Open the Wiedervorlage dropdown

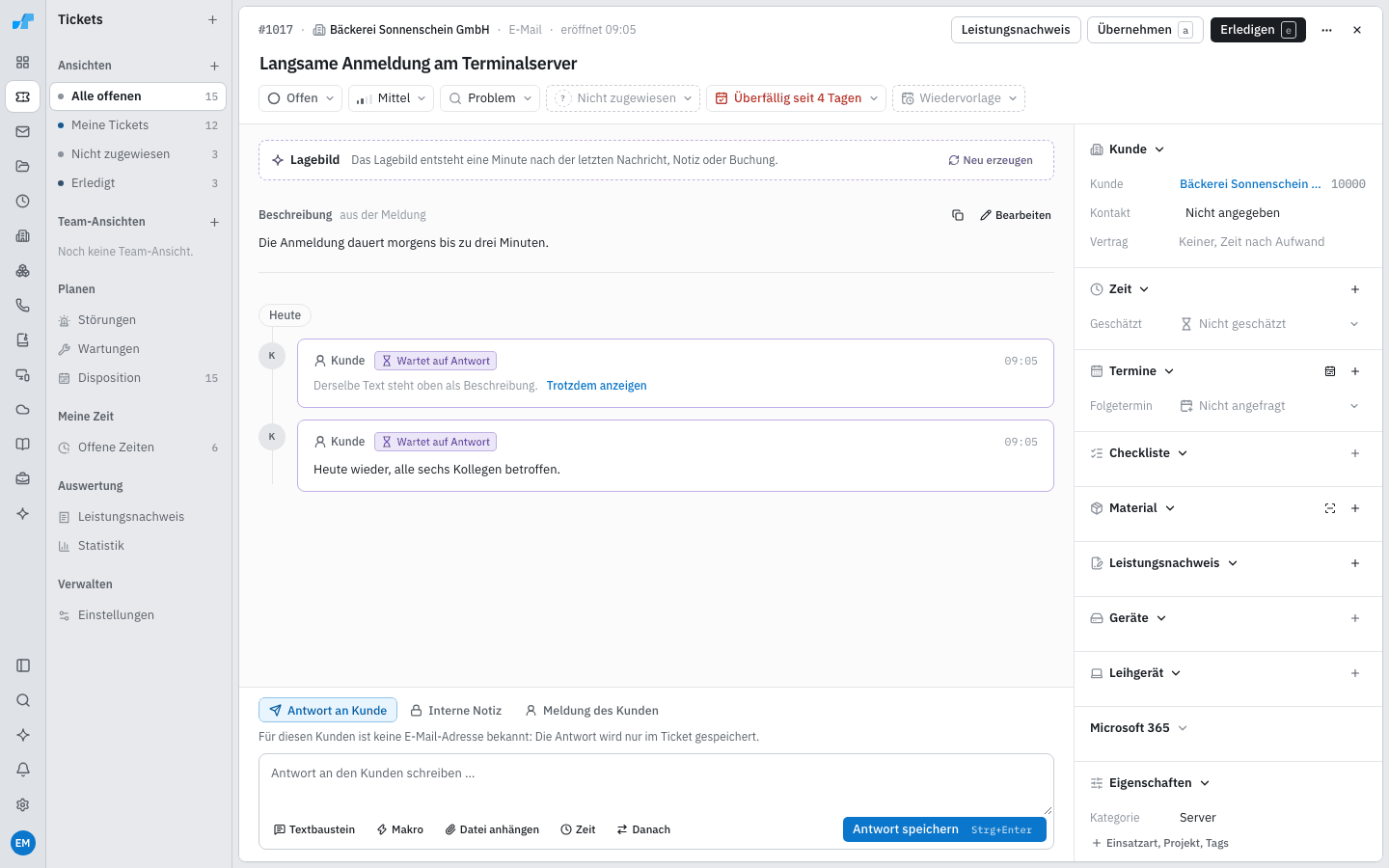[x=959, y=98]
